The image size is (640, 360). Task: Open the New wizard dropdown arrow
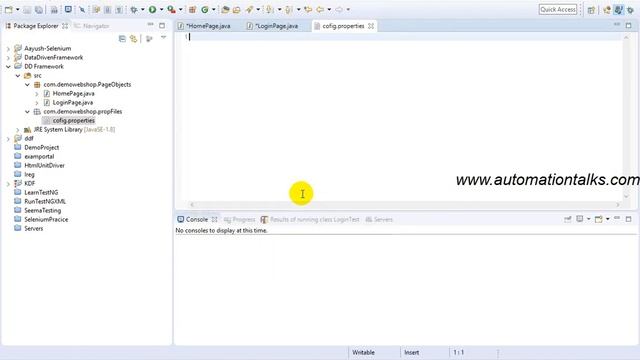18,9
